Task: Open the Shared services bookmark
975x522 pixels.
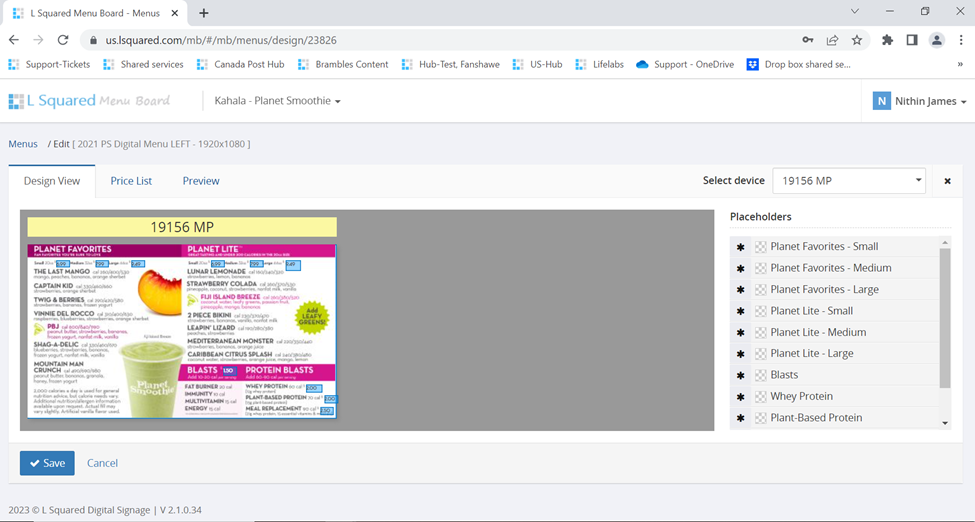Action: (144, 64)
